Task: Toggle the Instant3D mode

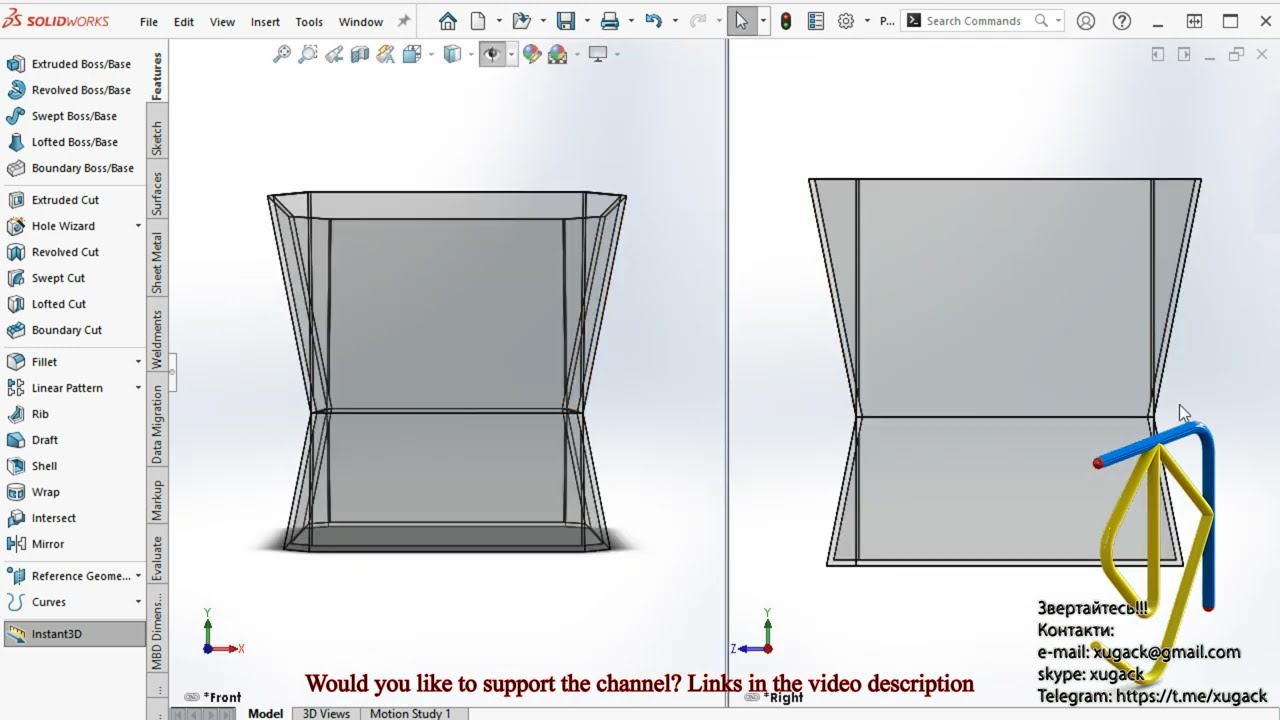Action: [74, 634]
